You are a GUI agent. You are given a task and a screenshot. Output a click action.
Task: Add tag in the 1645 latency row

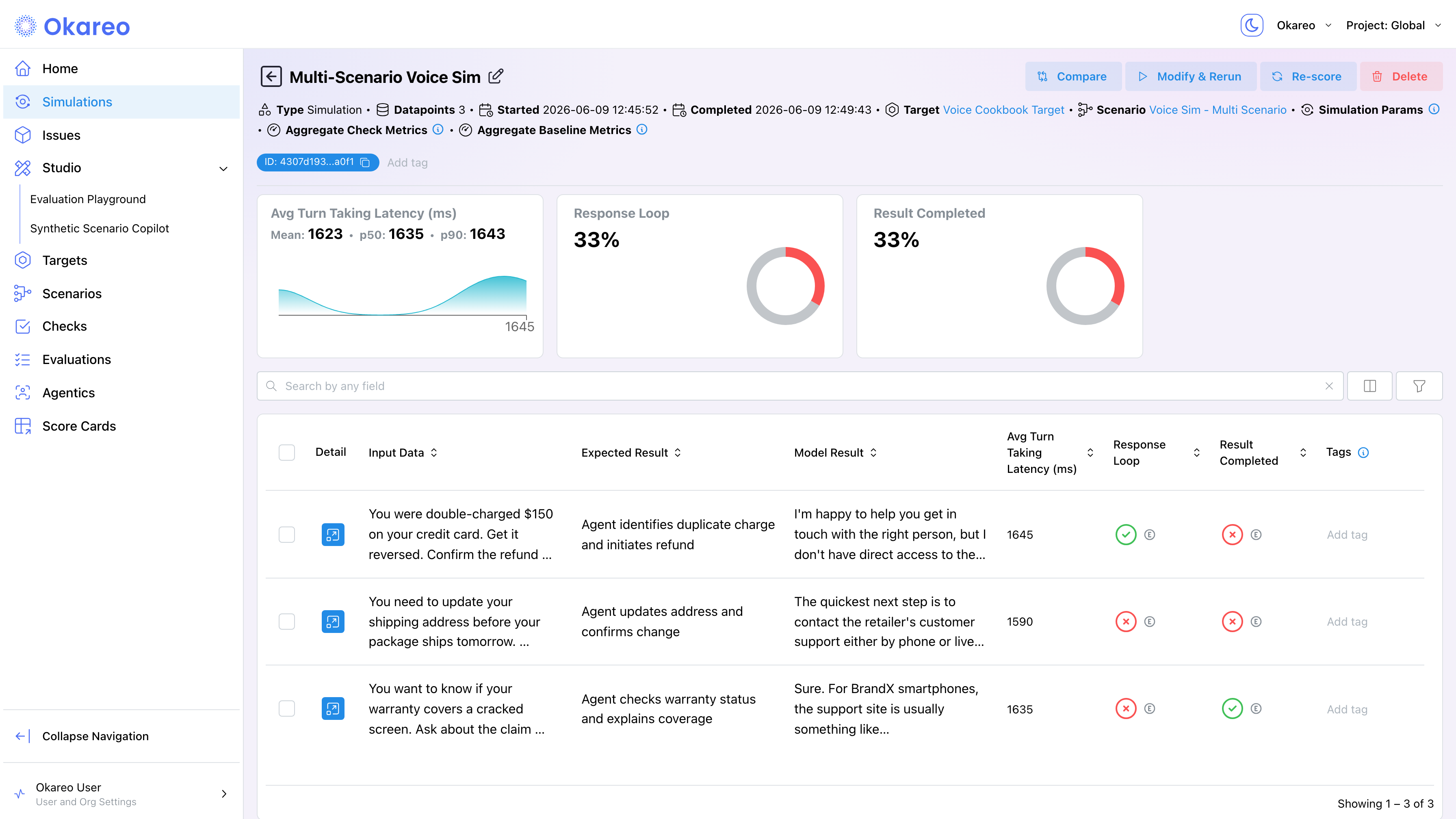click(1347, 535)
